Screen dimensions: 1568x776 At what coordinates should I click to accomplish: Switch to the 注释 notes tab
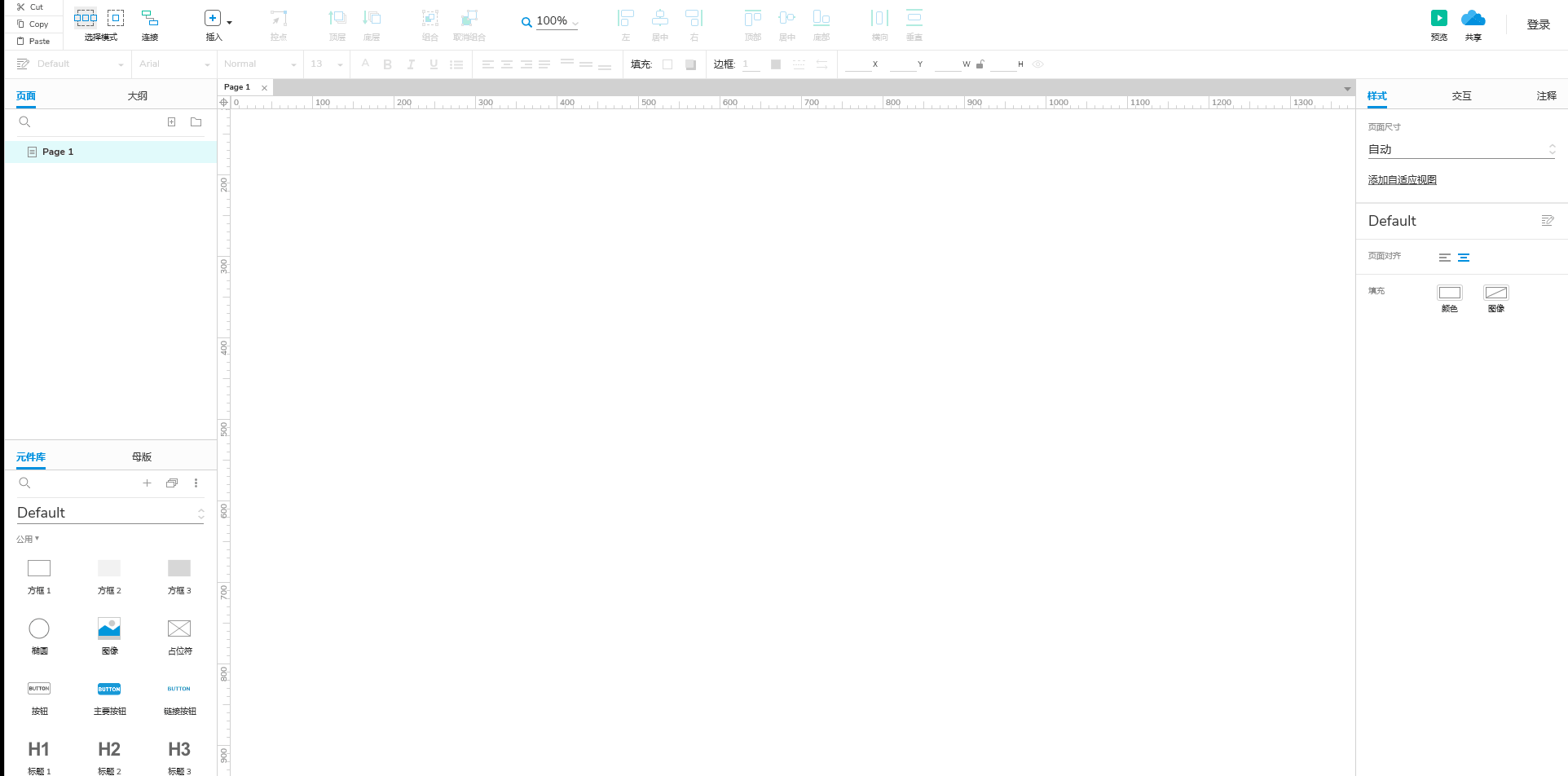click(1547, 96)
